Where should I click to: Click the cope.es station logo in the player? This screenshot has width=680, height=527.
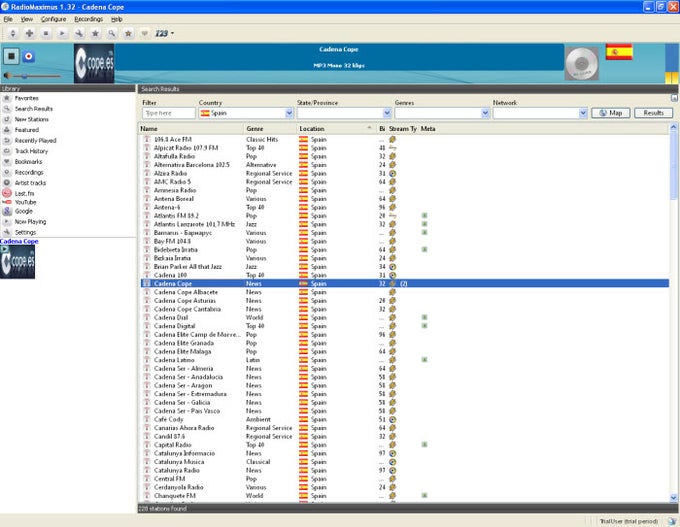(94, 63)
